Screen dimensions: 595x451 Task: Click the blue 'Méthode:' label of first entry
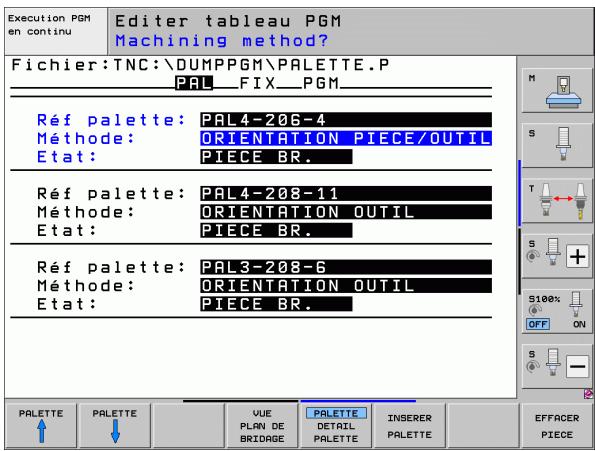(86, 138)
